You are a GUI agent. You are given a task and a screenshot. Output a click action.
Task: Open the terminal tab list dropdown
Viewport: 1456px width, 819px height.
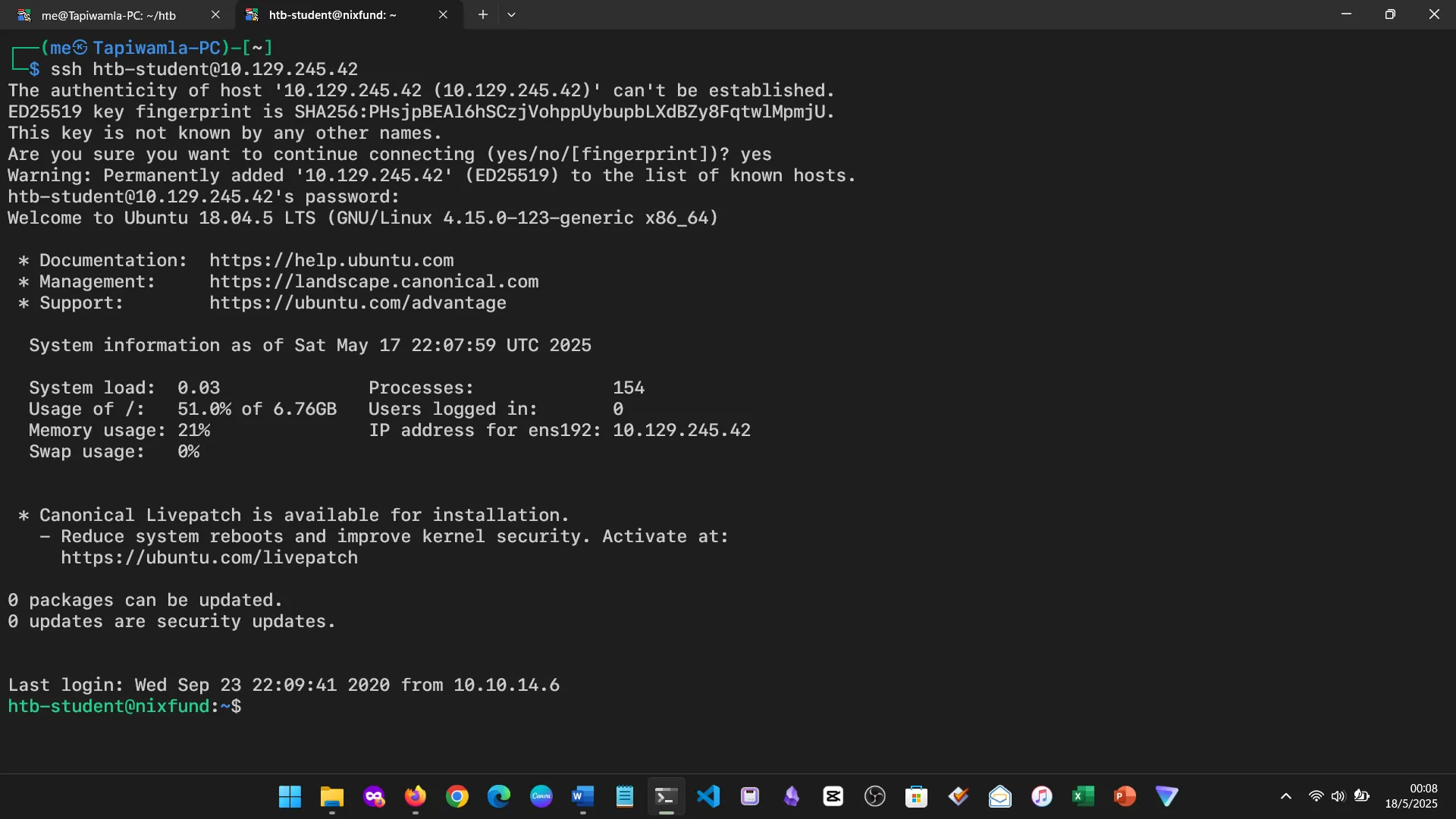(513, 14)
